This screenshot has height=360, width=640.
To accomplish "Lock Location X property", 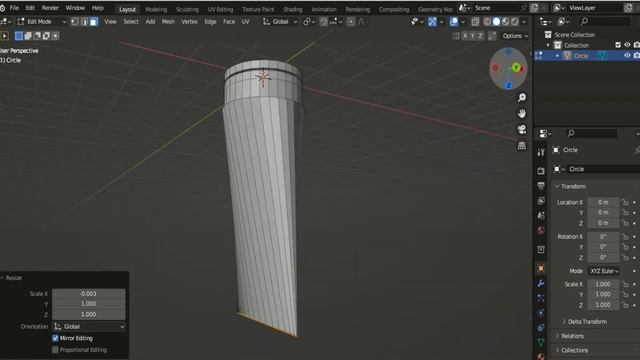I will tap(625, 202).
